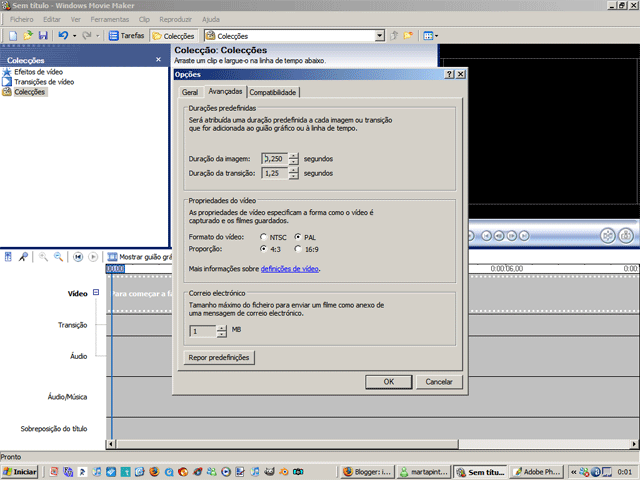Screen dimensions: 640x480
Task: Switch to the Compatibilidade tab
Action: [273, 92]
